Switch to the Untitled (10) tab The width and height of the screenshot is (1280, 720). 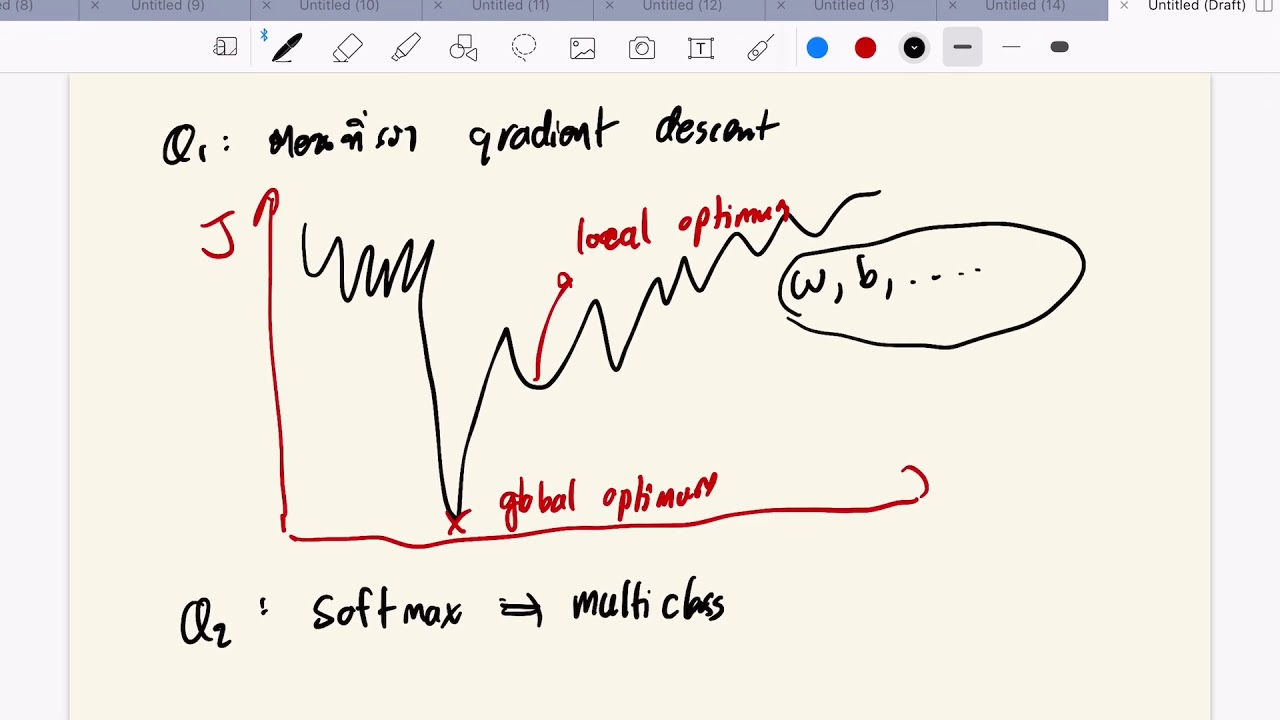point(339,6)
